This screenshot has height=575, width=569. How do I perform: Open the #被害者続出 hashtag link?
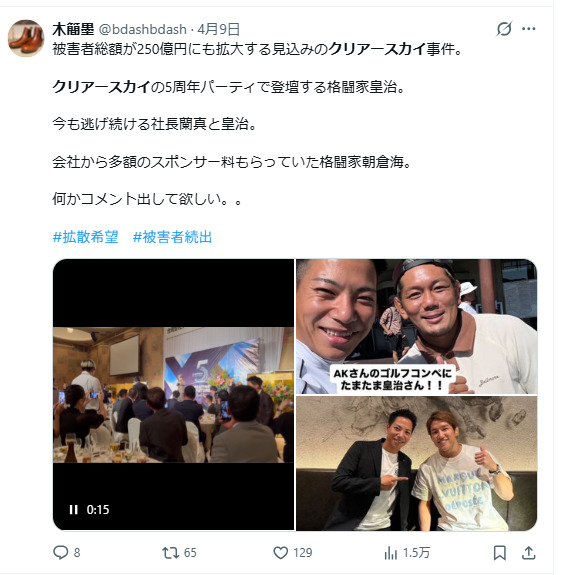point(172,237)
